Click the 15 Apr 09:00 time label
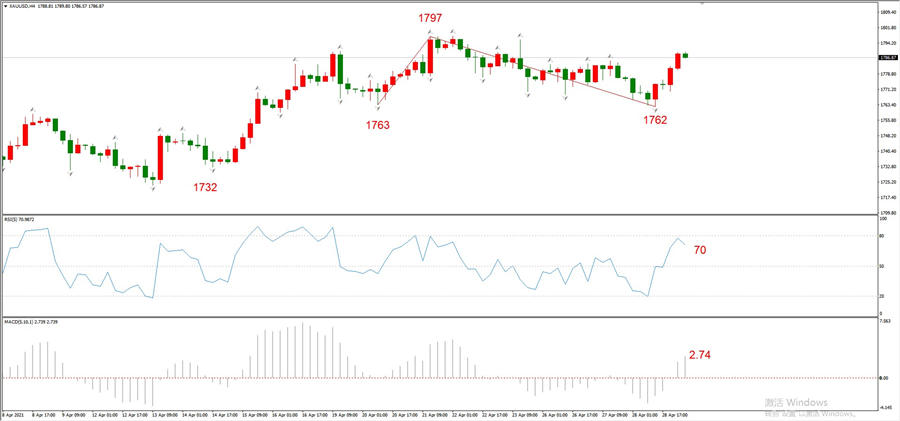Screen dimensions: 900x421 [x=255, y=415]
